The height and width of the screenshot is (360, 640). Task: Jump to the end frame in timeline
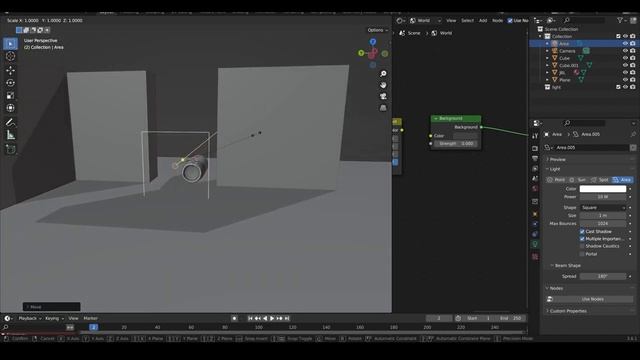click(287, 318)
